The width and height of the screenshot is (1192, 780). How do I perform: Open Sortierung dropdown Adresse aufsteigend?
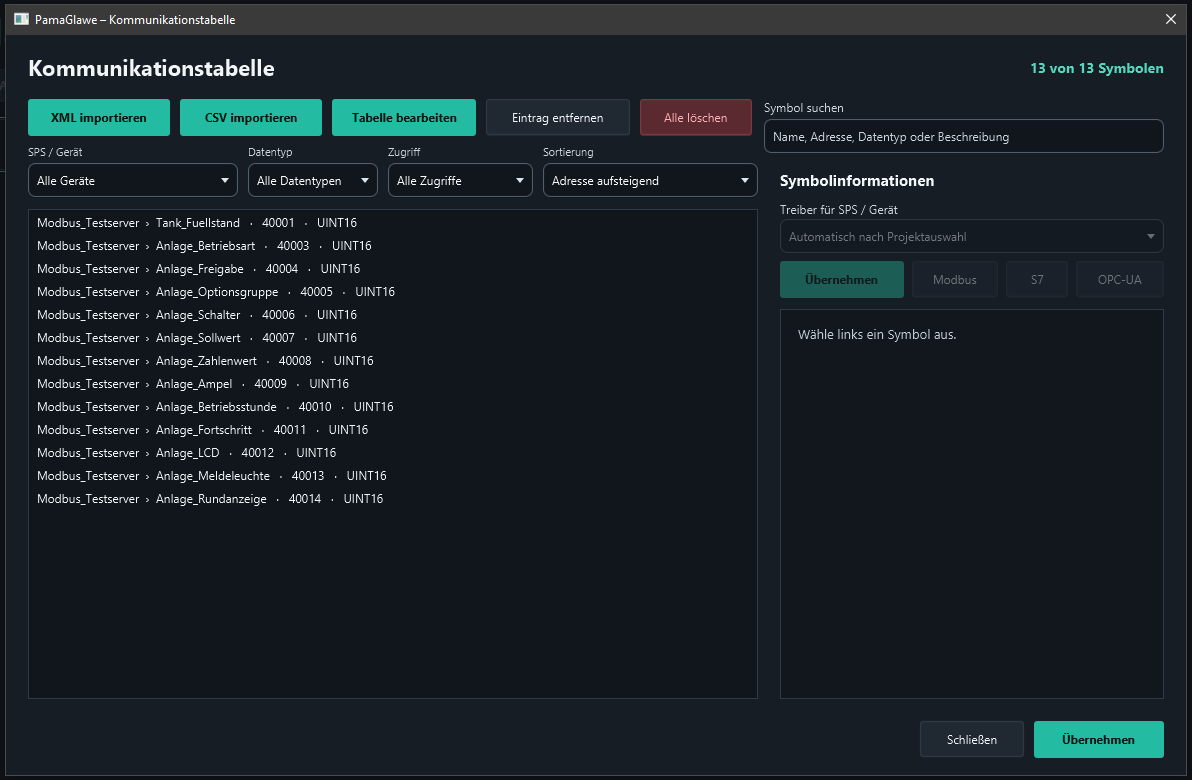click(650, 181)
